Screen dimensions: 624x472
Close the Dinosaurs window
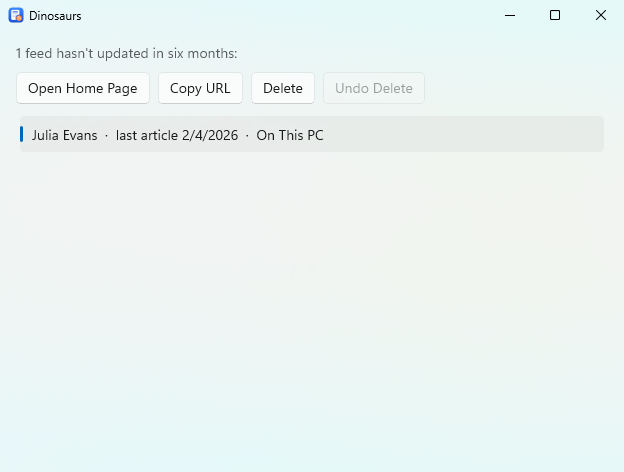pyautogui.click(x=601, y=16)
